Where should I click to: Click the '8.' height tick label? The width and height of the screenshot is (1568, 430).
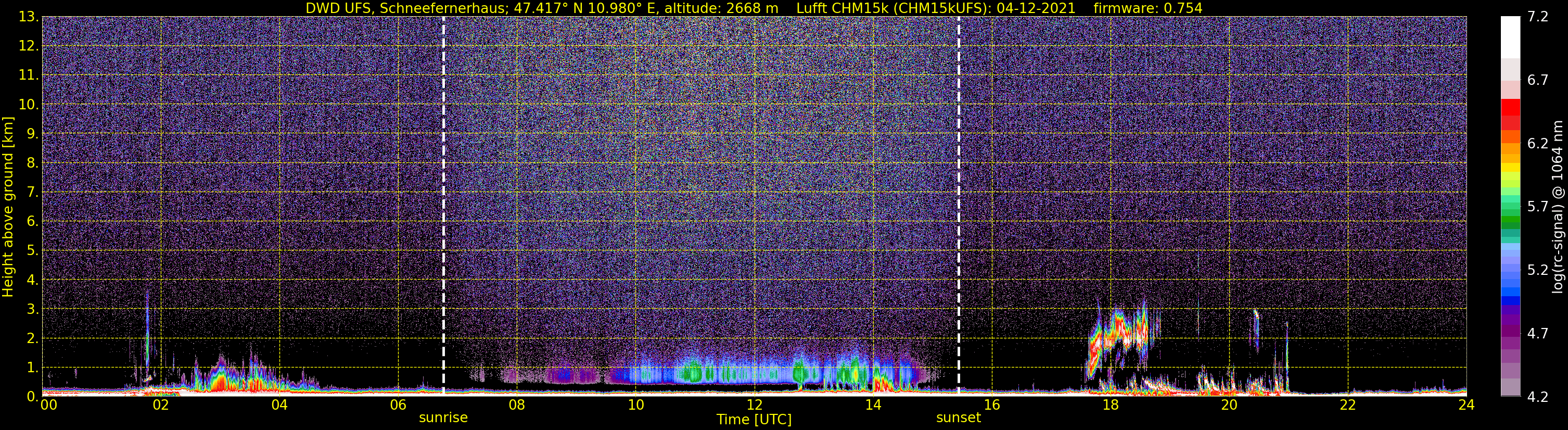point(32,163)
